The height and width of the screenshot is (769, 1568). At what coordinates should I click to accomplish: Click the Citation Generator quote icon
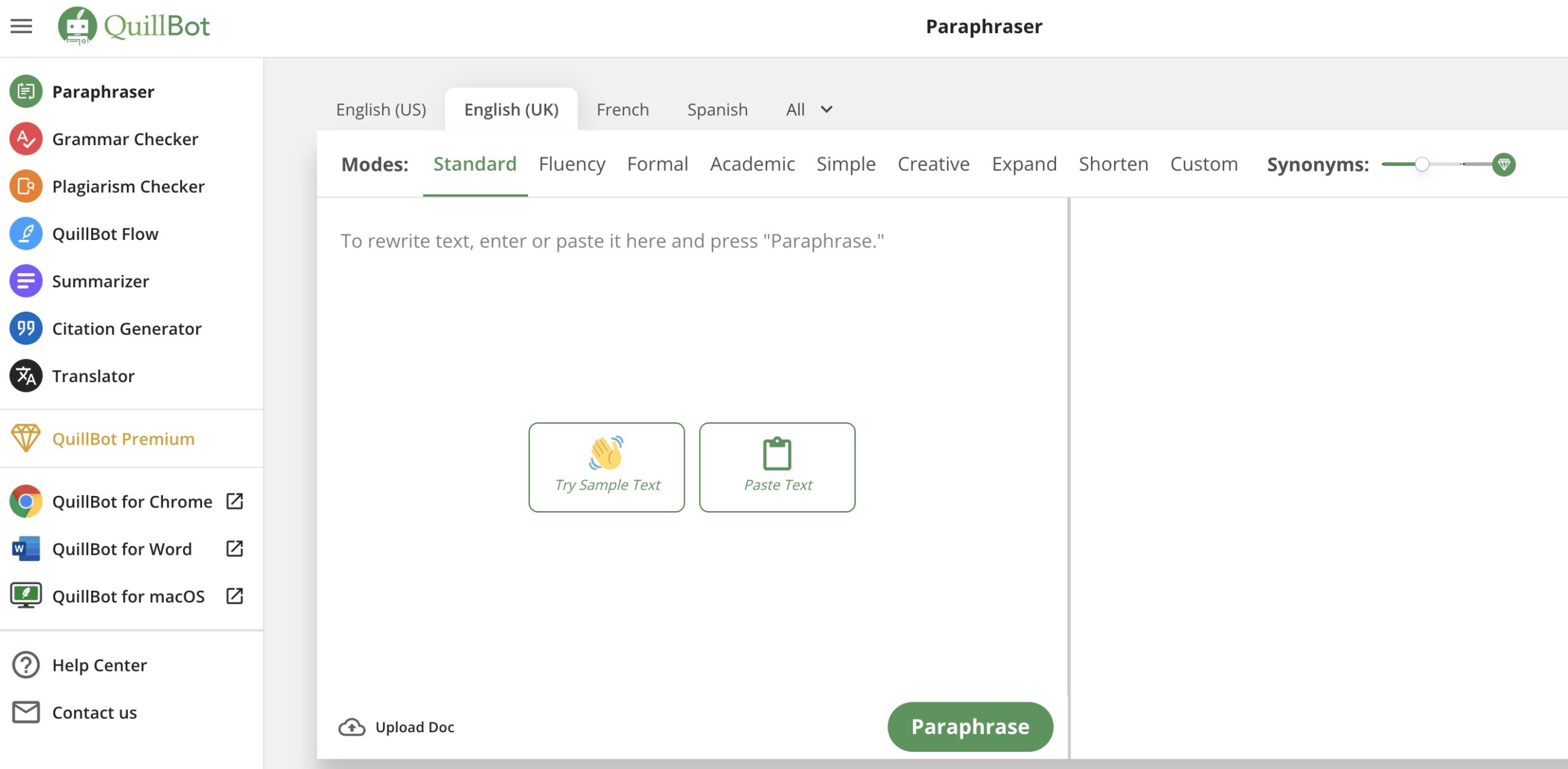[26, 329]
